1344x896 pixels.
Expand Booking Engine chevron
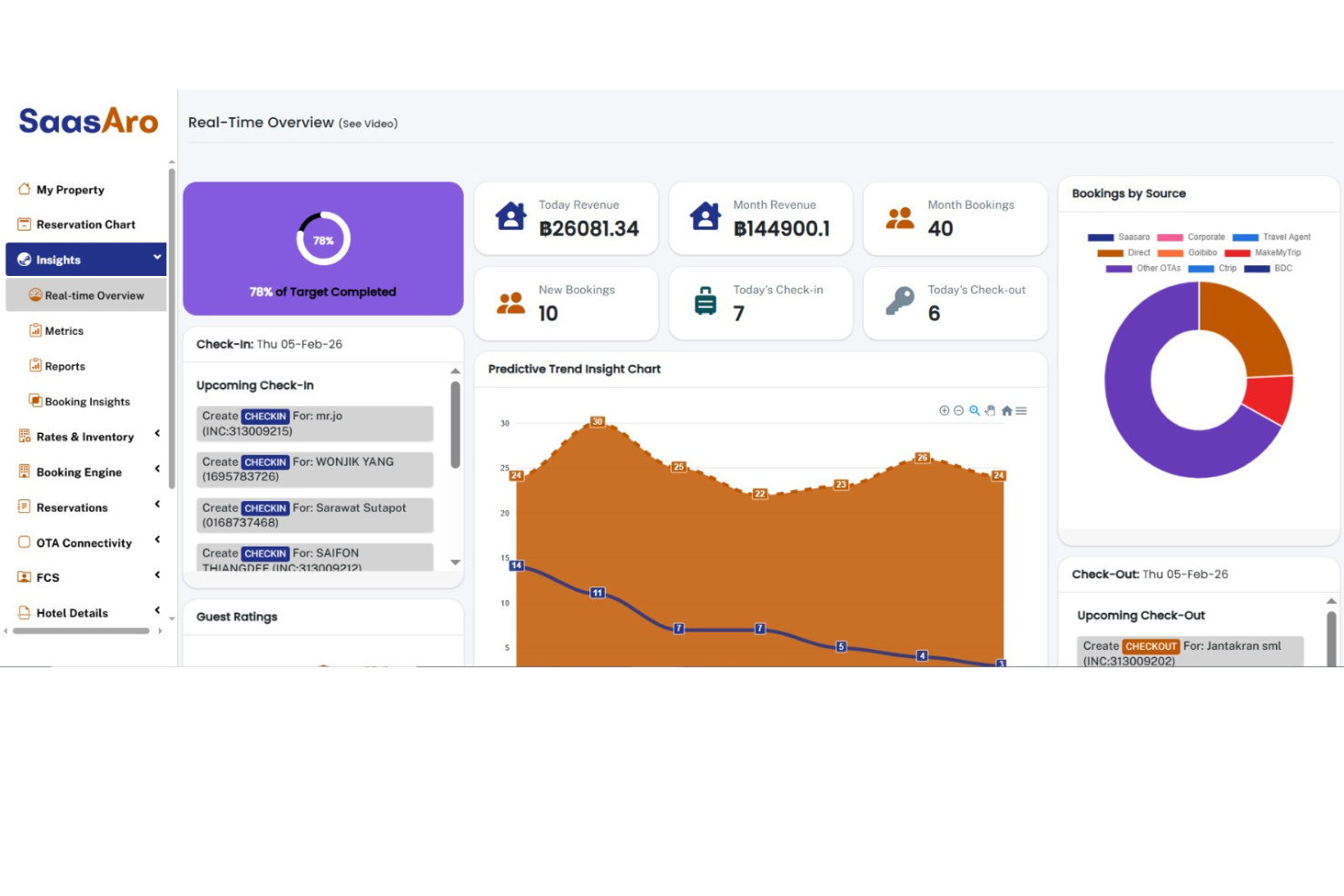pos(157,469)
